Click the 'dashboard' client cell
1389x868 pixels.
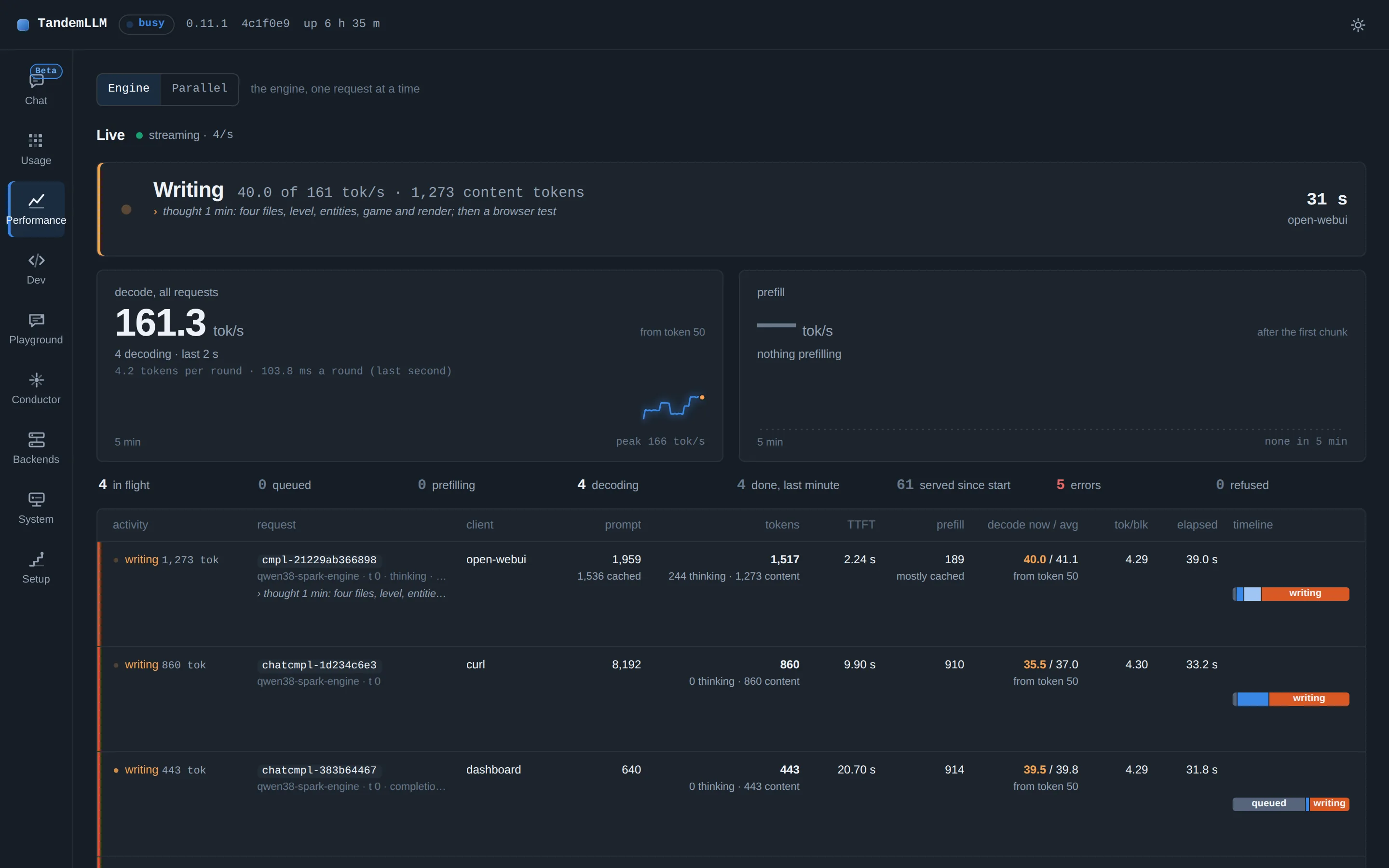pyautogui.click(x=493, y=770)
